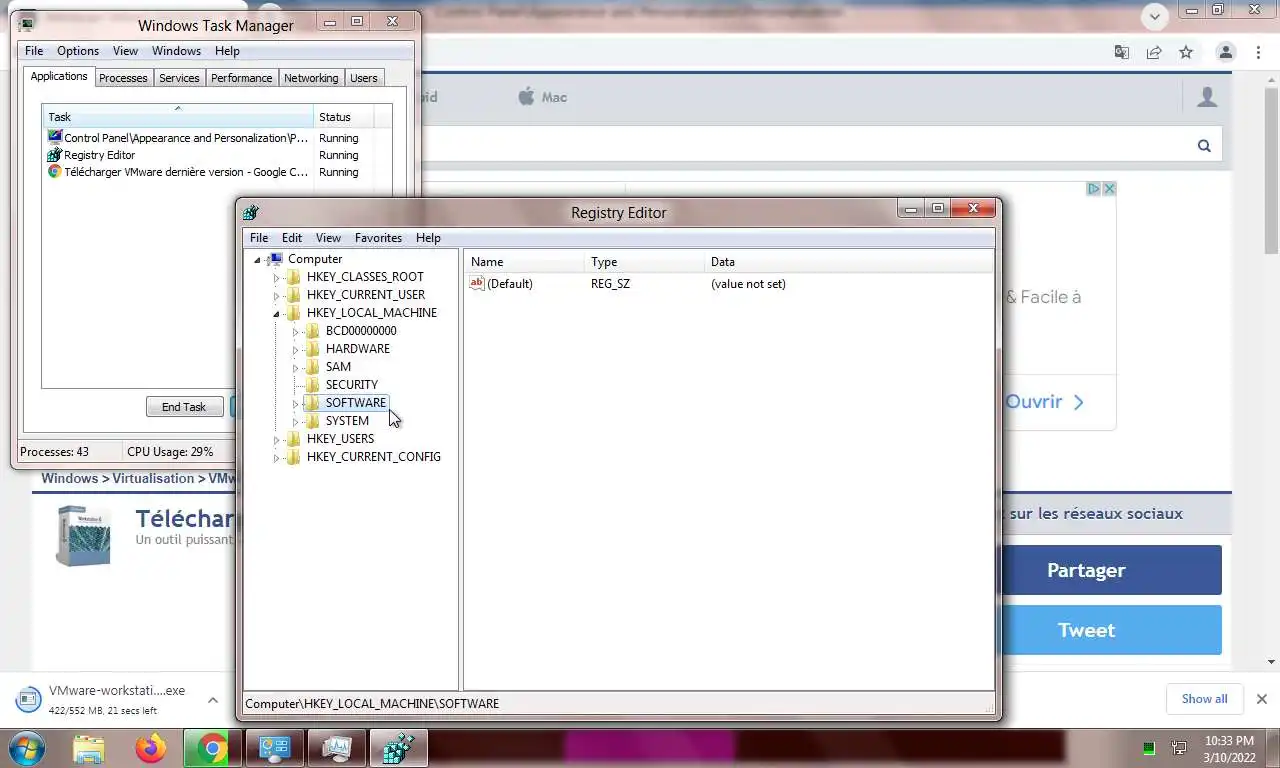Switch to the Services tab
This screenshot has width=1280, height=768.
(x=179, y=78)
